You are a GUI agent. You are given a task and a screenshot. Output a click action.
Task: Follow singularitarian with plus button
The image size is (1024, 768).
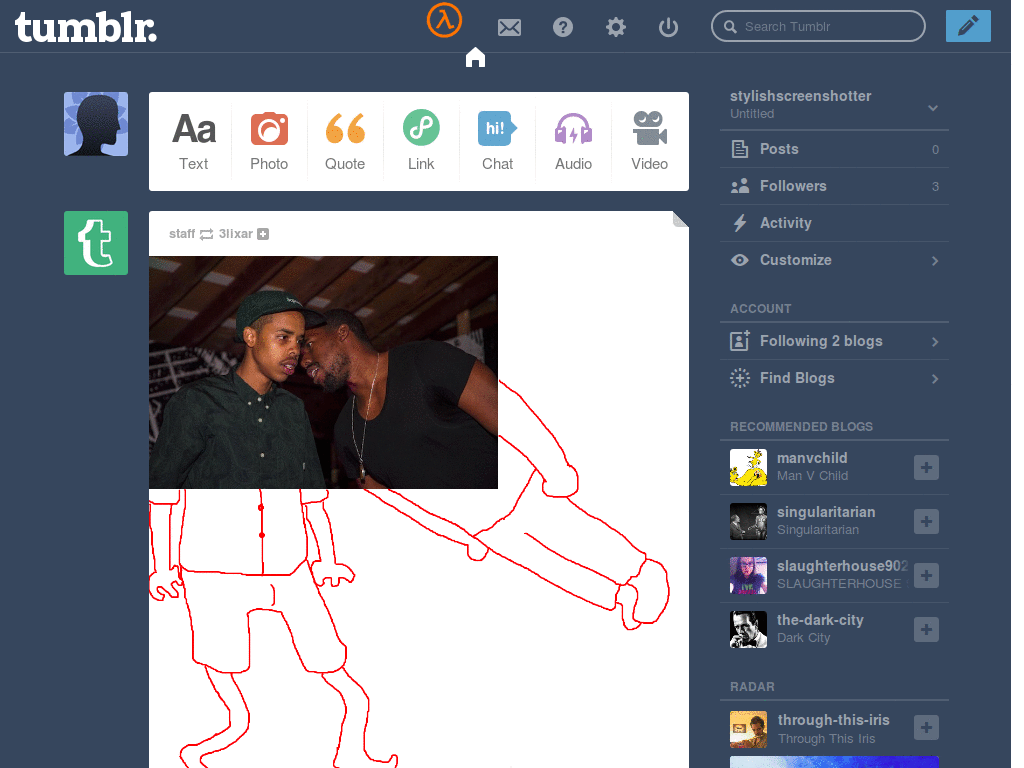pos(926,522)
